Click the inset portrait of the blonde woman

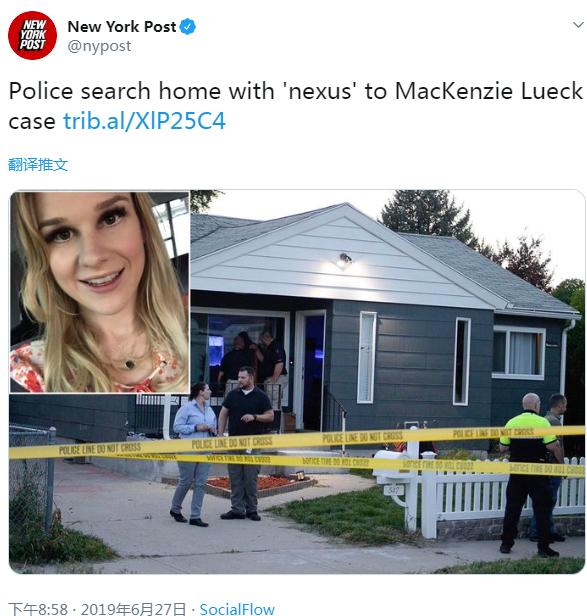99,292
